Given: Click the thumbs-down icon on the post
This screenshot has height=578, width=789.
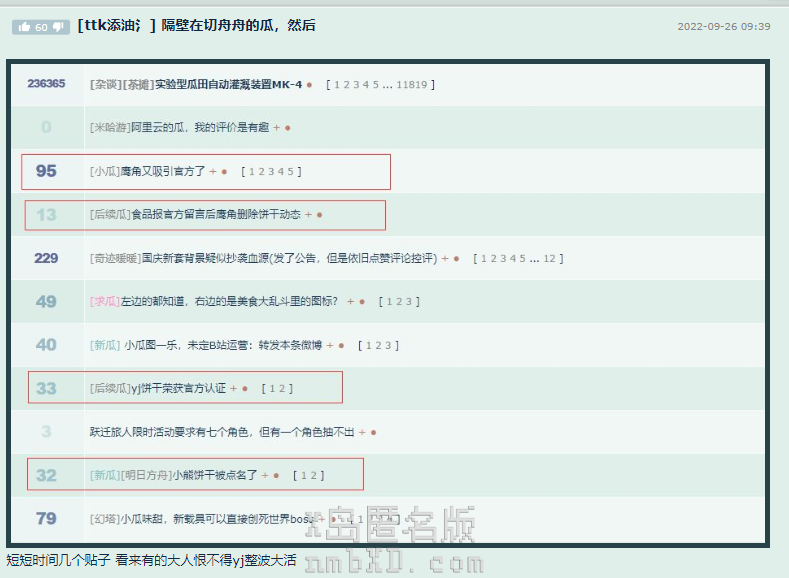Looking at the screenshot, I should (x=59, y=27).
